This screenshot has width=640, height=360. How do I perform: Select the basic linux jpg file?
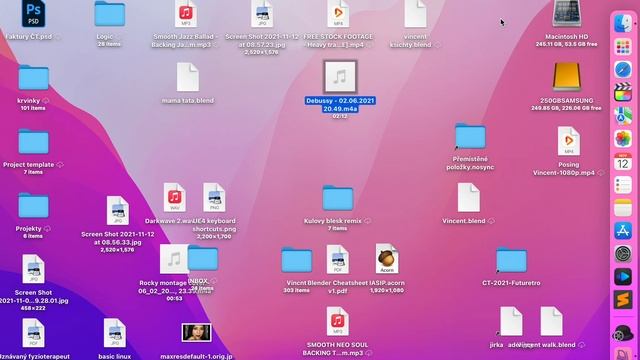click(115, 333)
